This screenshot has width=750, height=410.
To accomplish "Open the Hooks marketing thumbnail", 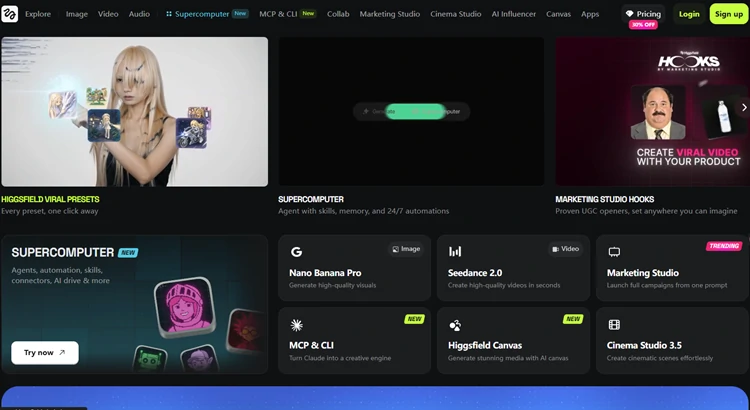I will 652,111.
